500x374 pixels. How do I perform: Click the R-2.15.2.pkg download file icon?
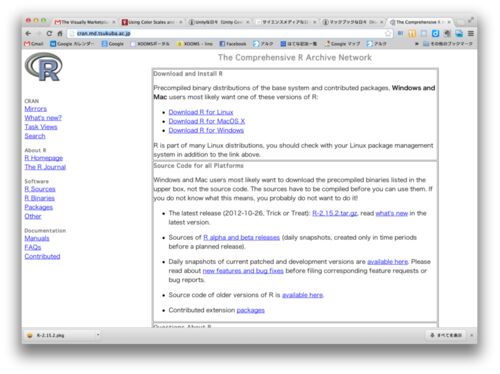30,335
